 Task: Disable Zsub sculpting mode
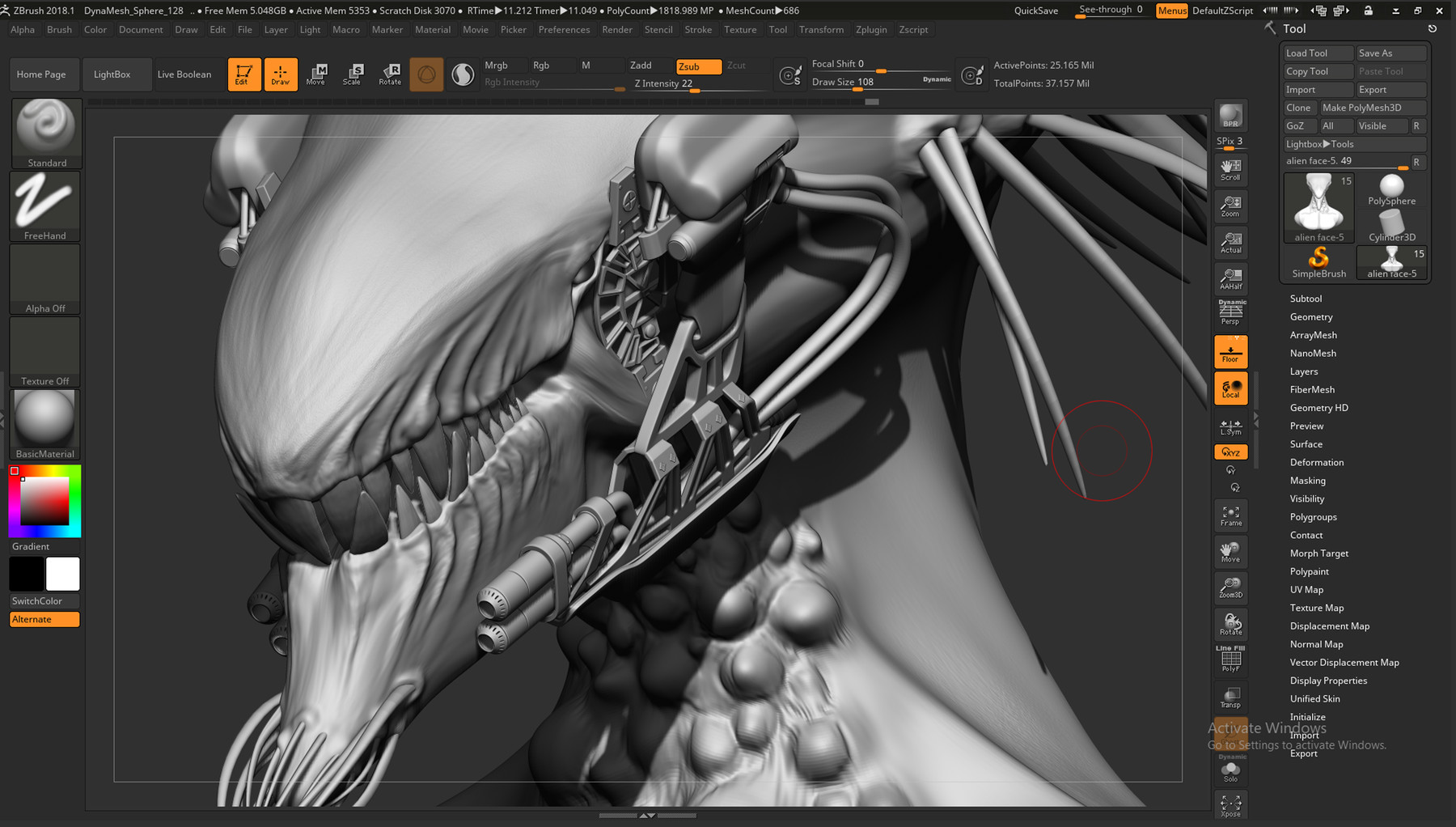click(697, 66)
